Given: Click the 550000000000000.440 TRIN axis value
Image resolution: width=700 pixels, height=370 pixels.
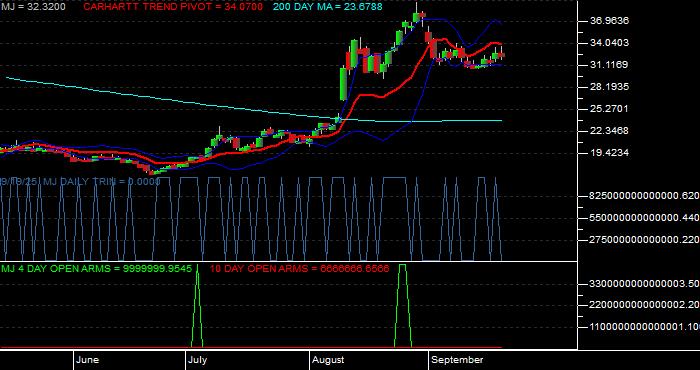Looking at the screenshot, I should point(644,218).
